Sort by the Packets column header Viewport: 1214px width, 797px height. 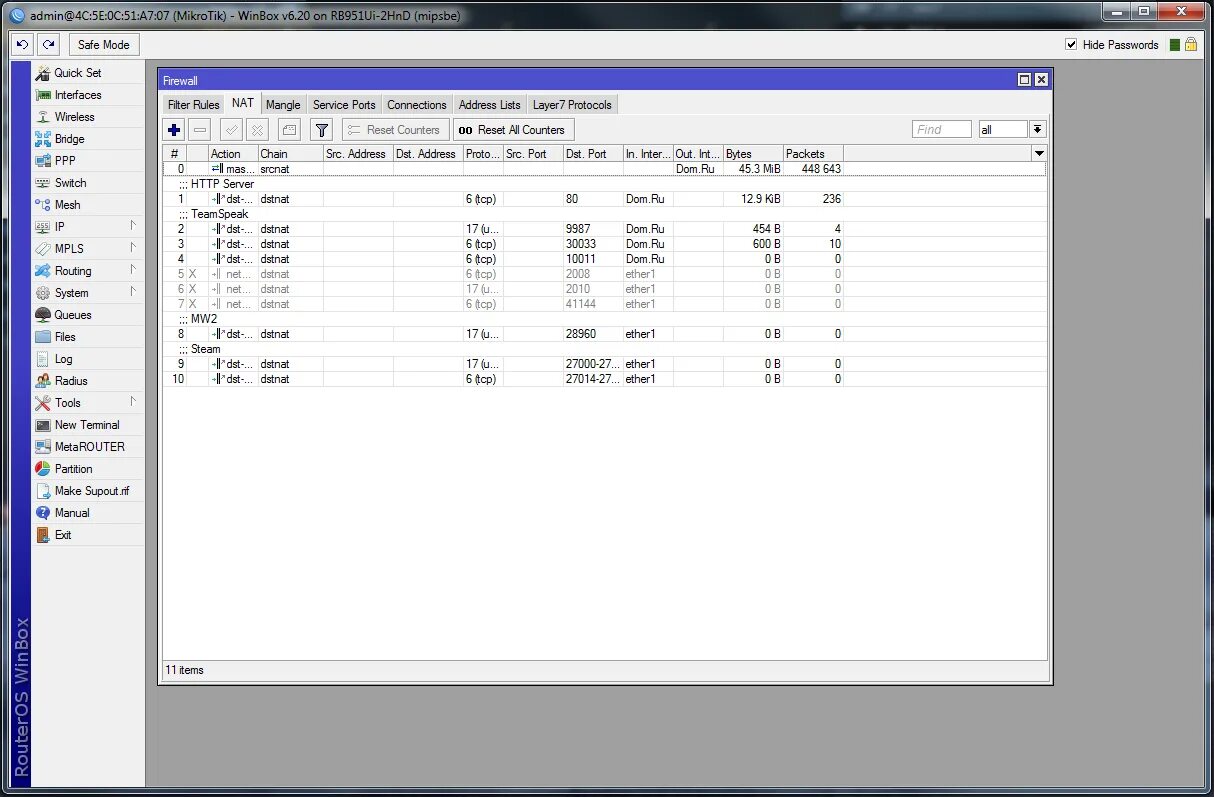[813, 153]
